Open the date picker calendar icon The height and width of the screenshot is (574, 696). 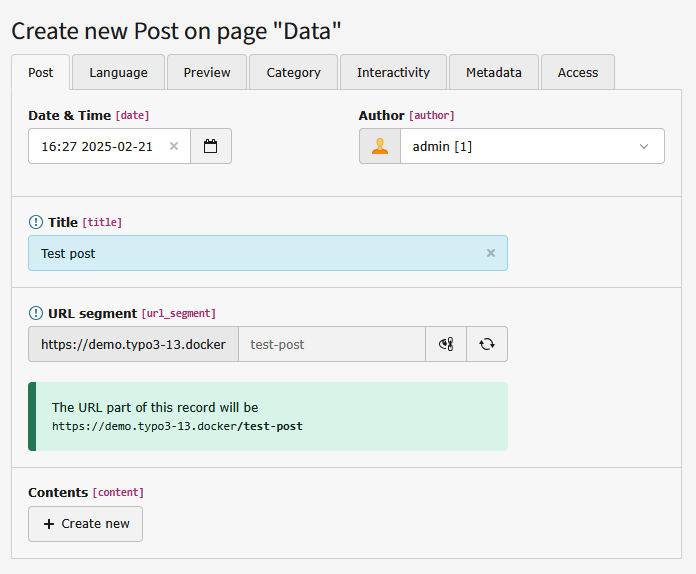pyautogui.click(x=210, y=146)
